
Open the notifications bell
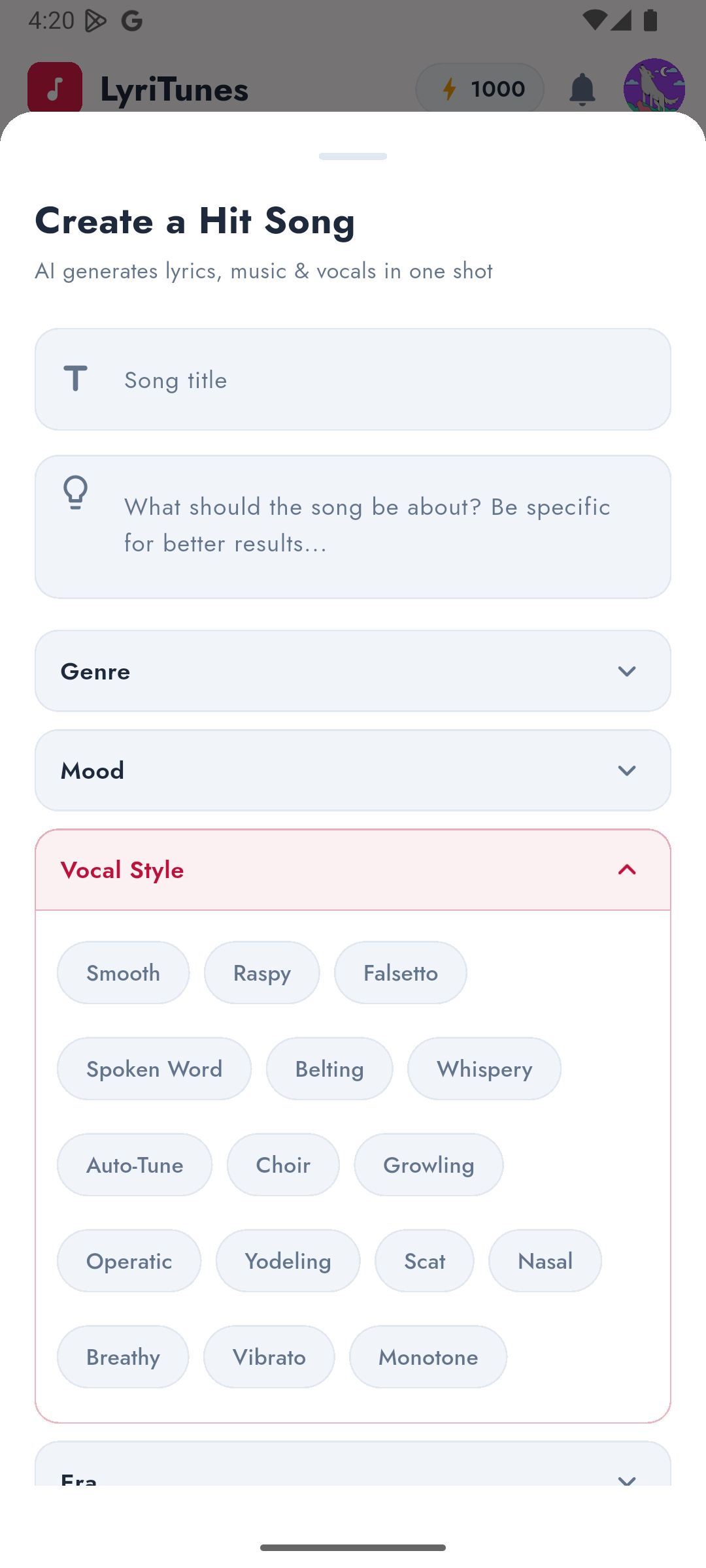[x=582, y=89]
